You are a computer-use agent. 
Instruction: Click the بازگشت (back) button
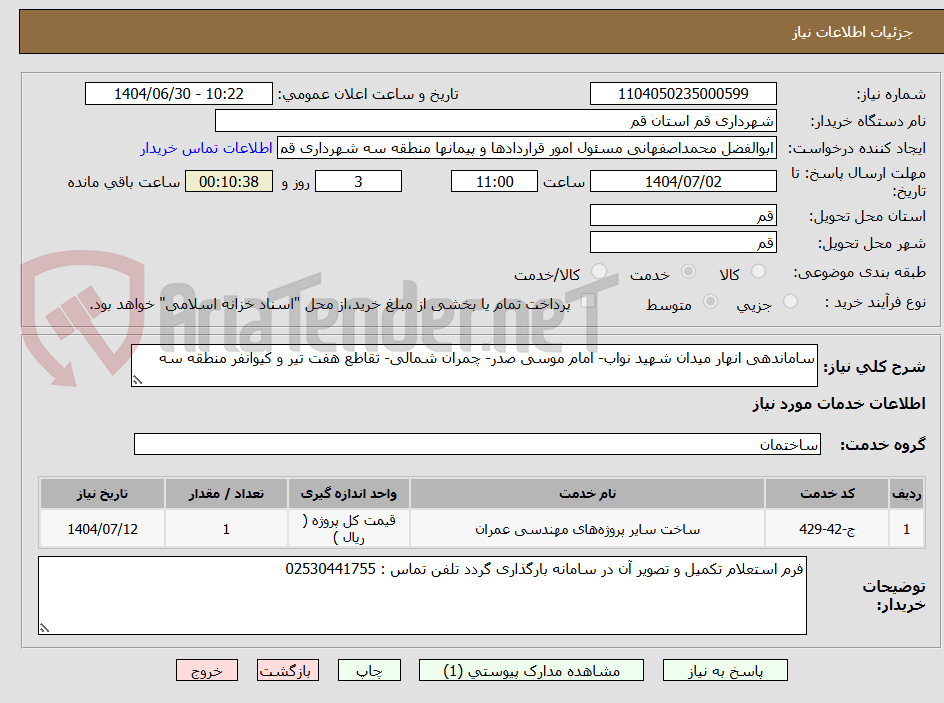point(288,670)
